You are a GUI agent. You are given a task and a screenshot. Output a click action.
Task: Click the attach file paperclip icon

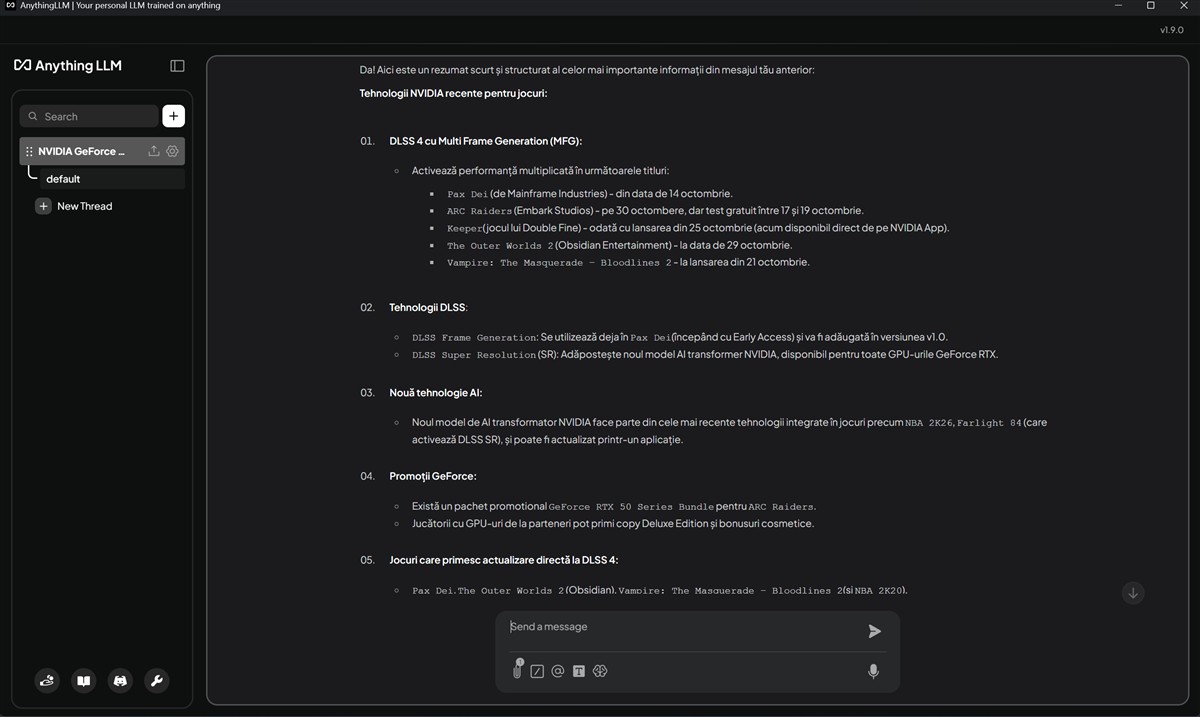(x=517, y=671)
